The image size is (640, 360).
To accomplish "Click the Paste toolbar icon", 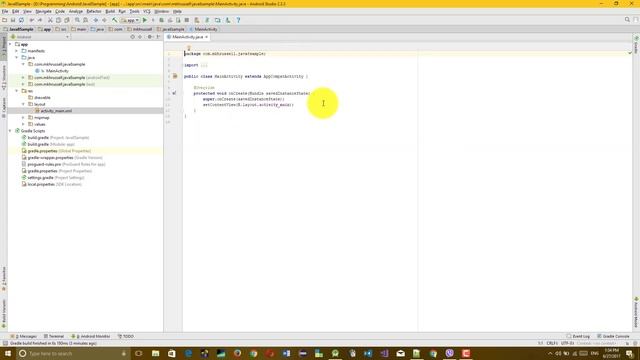I will (67, 20).
